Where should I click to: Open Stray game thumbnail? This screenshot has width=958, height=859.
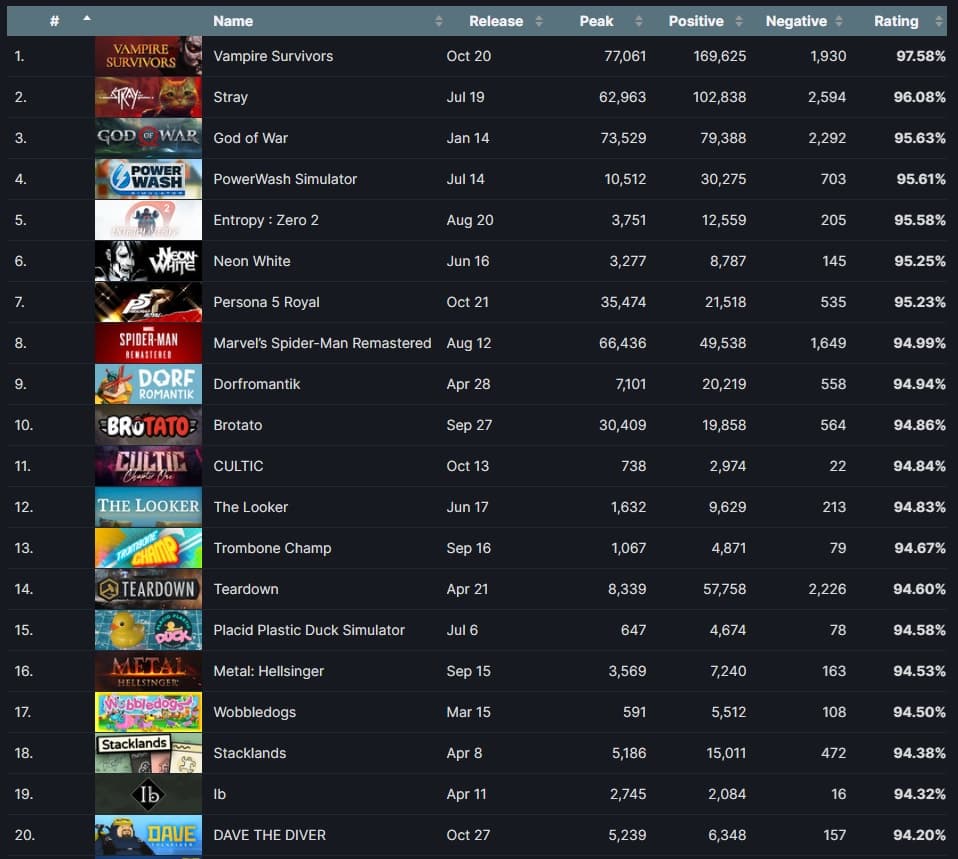[148, 97]
